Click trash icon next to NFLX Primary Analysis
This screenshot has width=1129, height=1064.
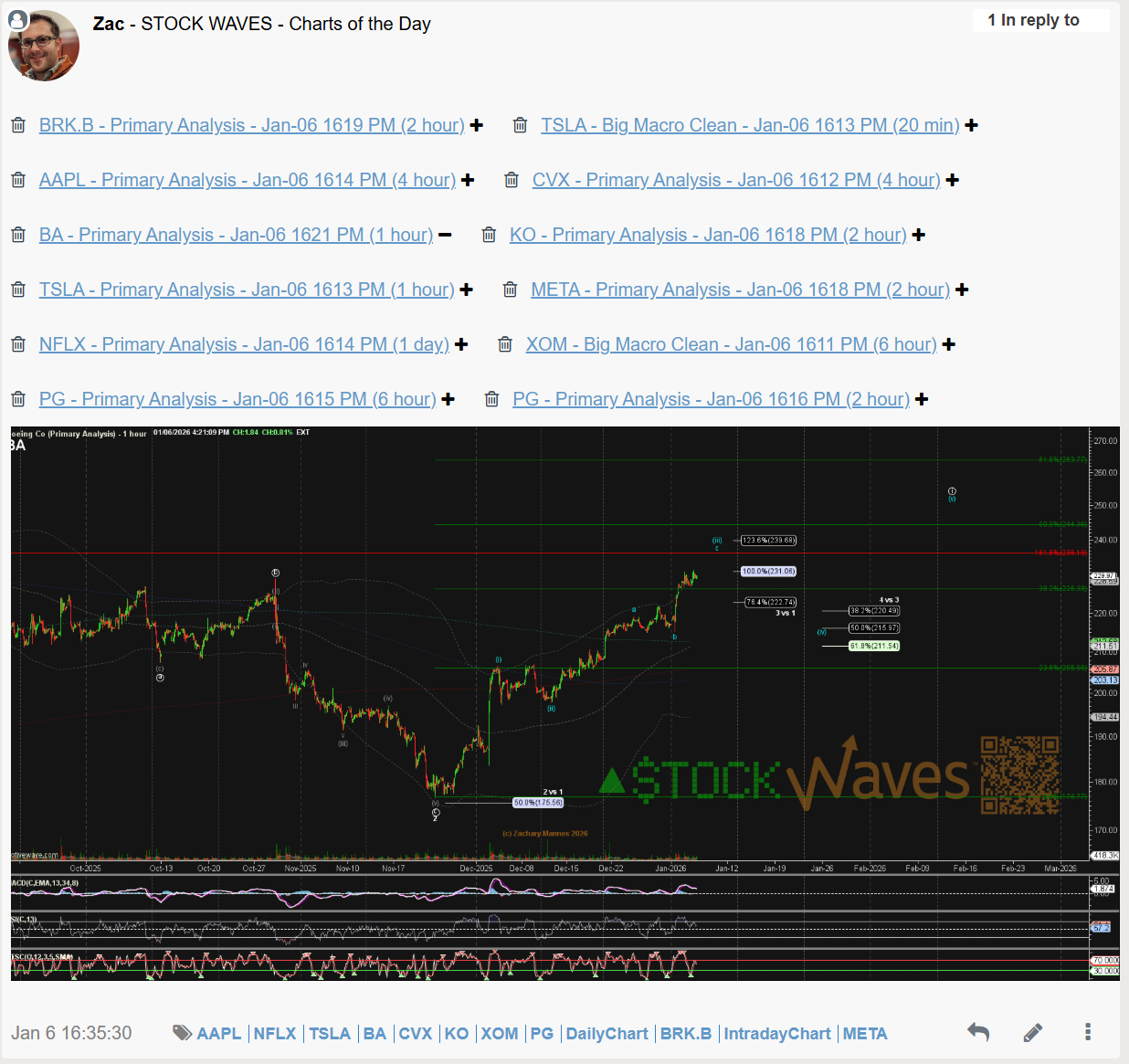click(18, 344)
